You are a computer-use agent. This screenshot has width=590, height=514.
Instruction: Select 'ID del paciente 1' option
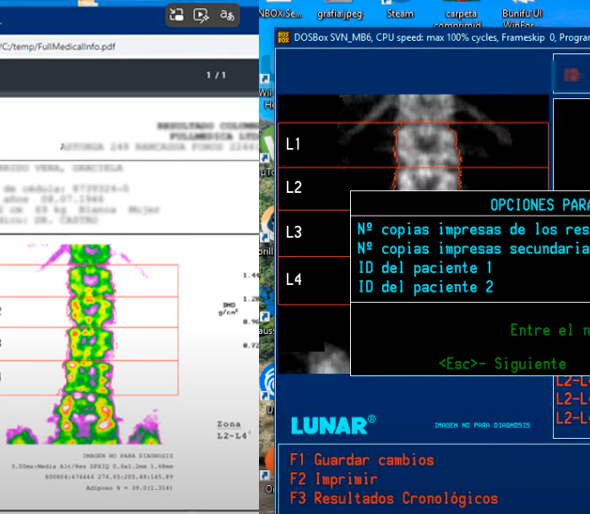coord(425,268)
